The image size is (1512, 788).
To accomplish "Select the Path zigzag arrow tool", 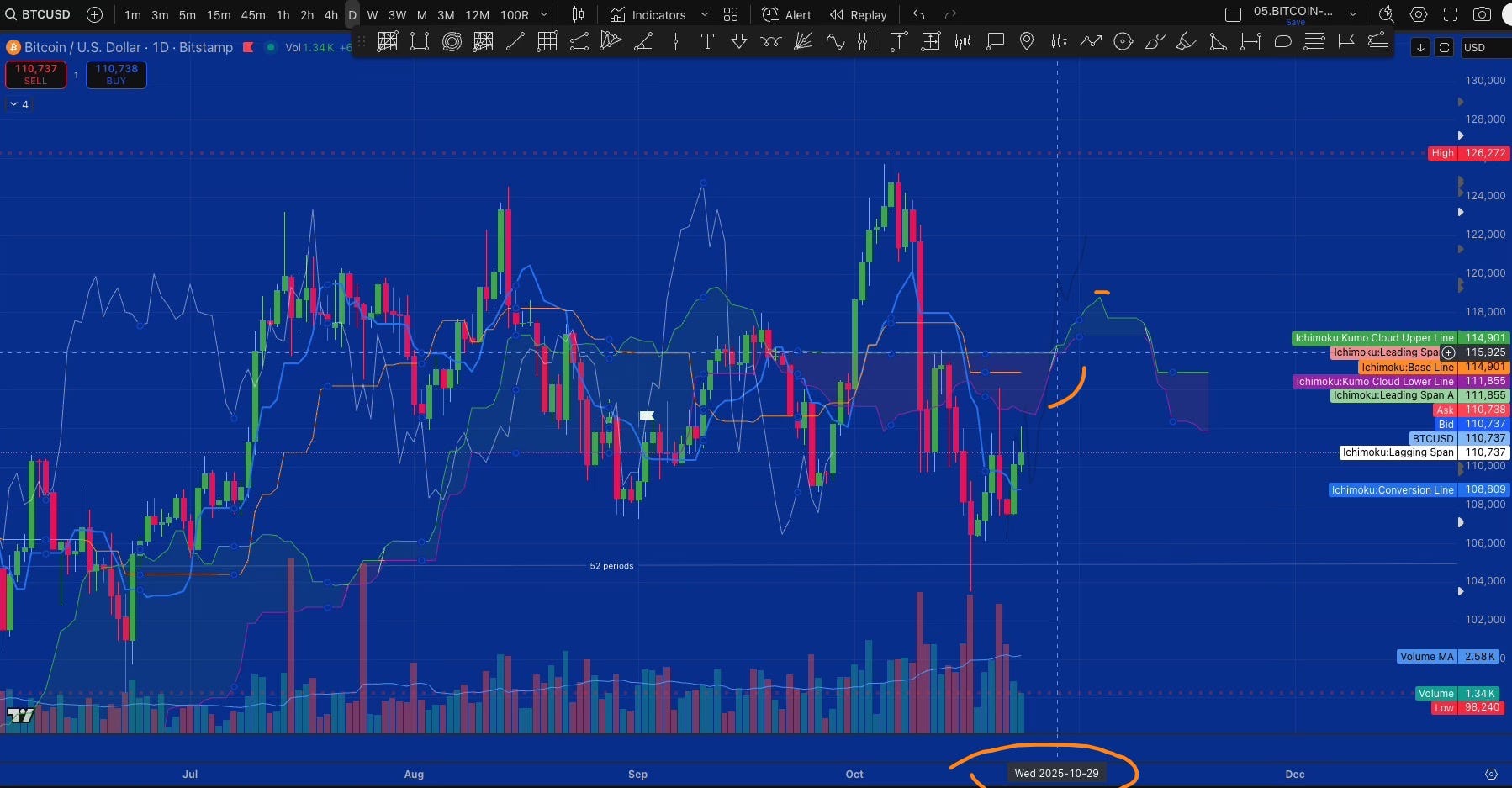I will 1091,41.
